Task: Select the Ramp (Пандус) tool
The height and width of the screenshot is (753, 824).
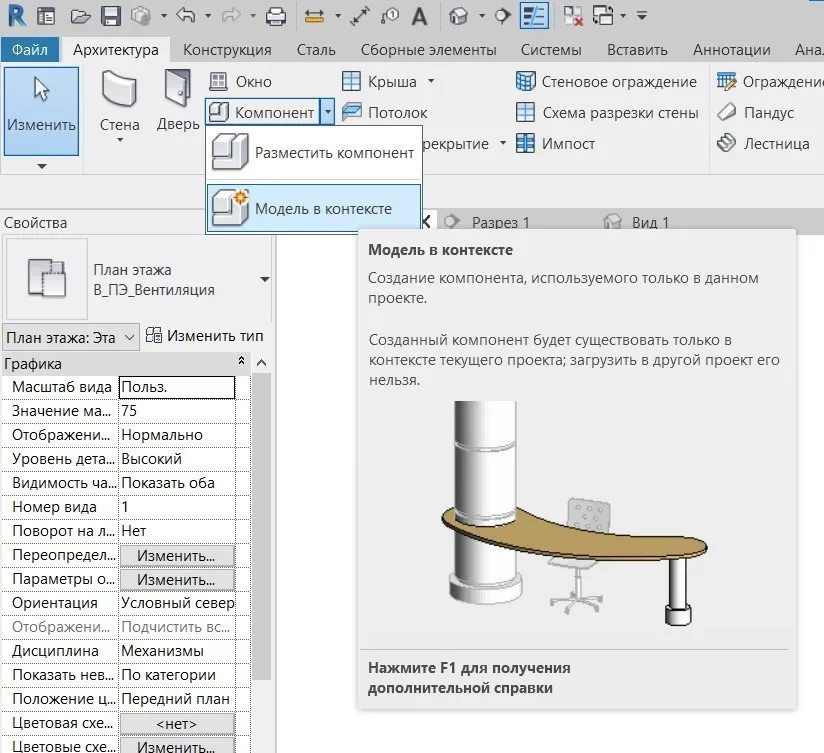Action: [770, 113]
